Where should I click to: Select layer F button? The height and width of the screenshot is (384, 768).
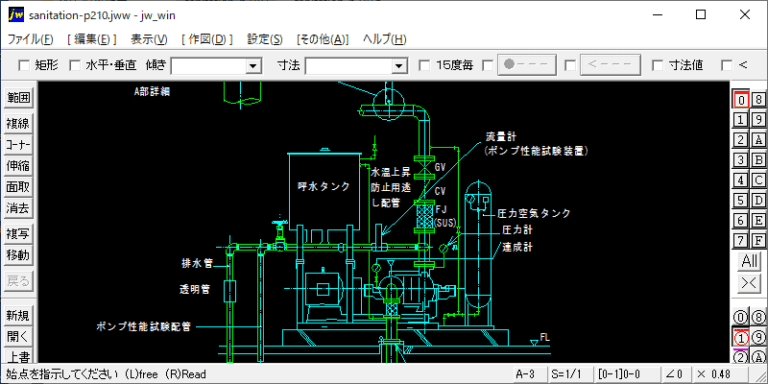point(759,240)
